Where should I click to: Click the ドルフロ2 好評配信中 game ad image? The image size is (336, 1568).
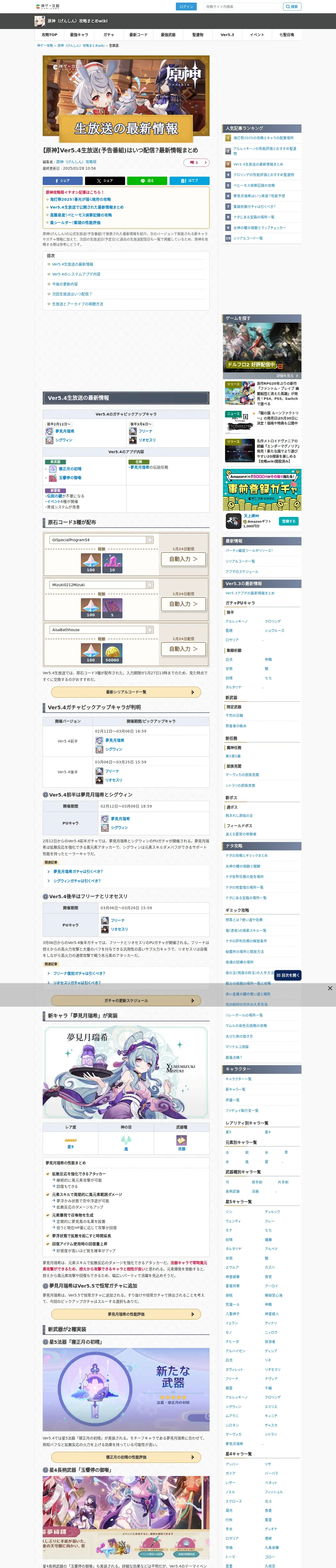tap(262, 347)
